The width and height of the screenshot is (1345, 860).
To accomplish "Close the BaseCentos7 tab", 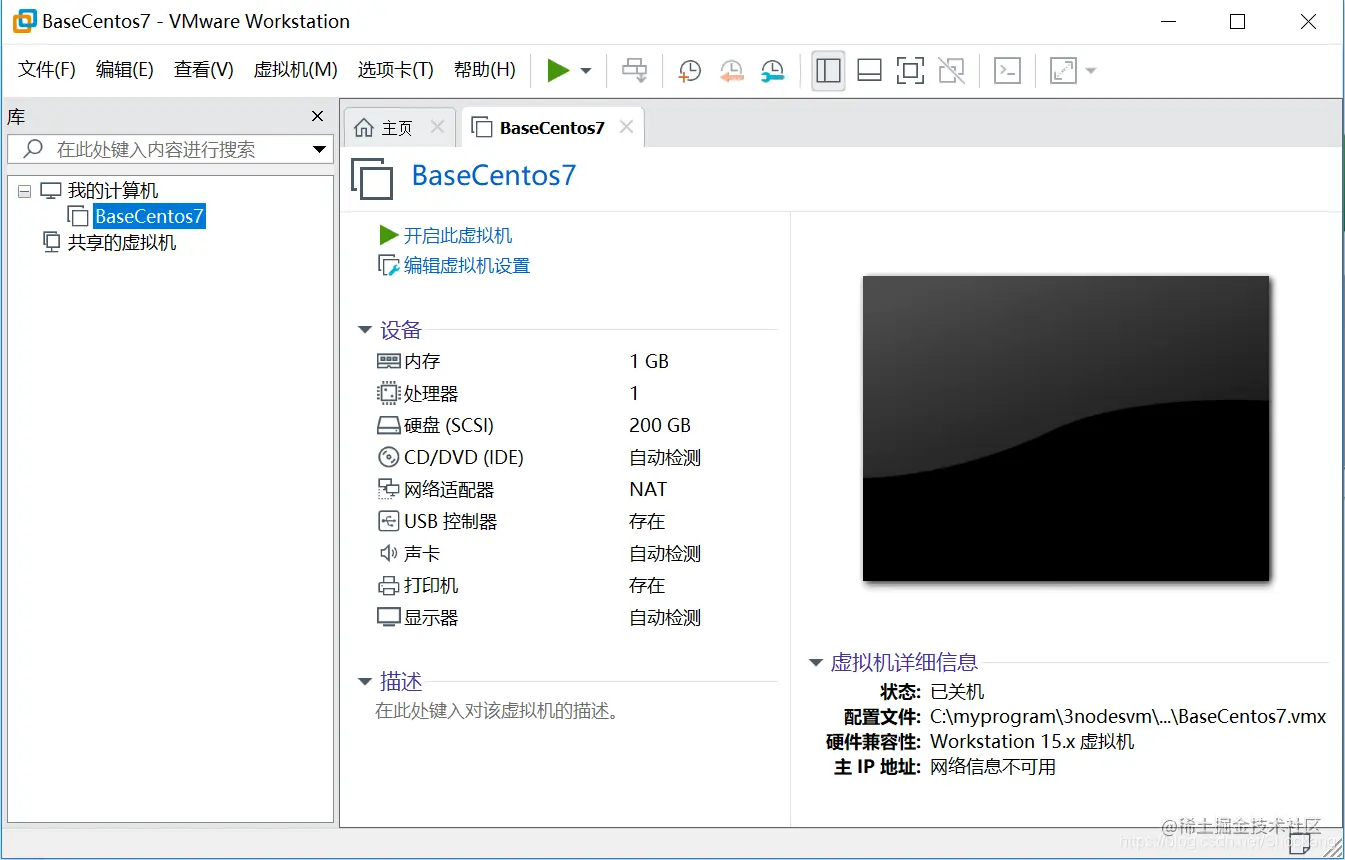I will coord(625,127).
